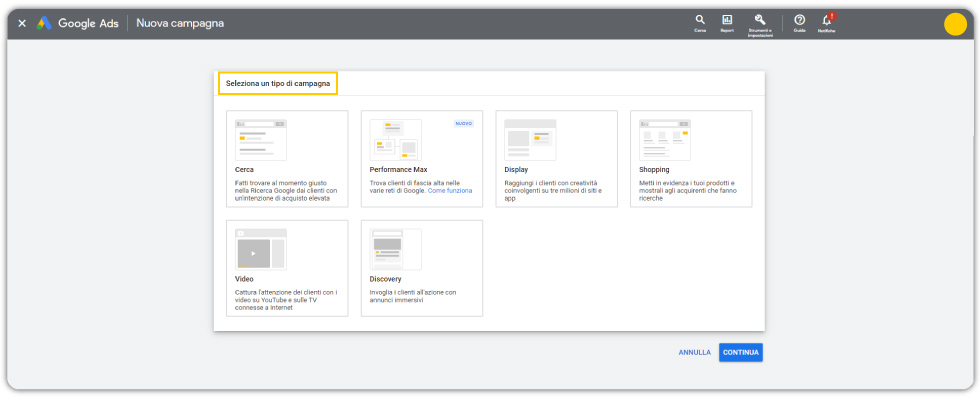
Task: Select the Discovery campaign type card
Action: pyautogui.click(x=422, y=268)
